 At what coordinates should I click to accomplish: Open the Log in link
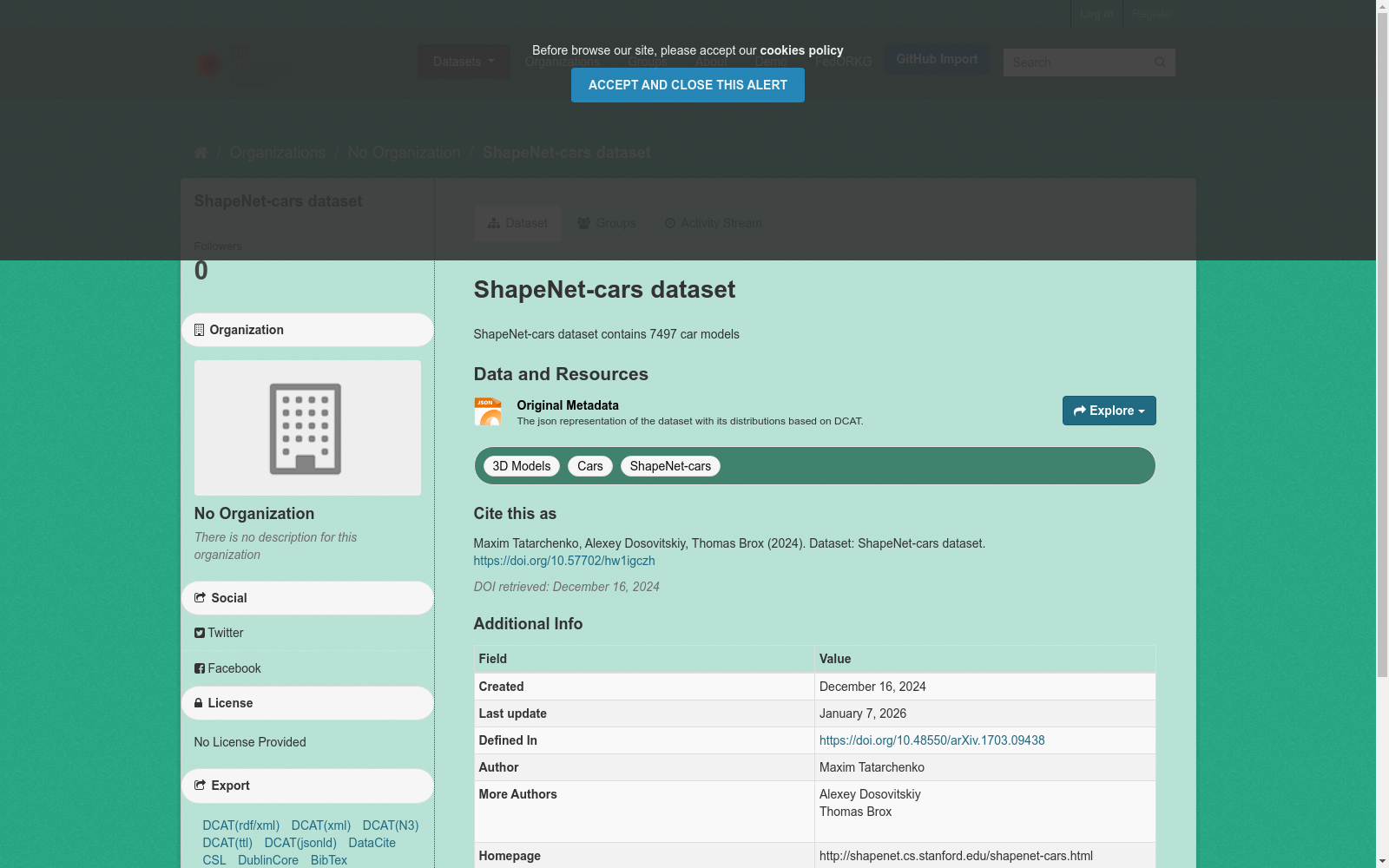pyautogui.click(x=1096, y=14)
